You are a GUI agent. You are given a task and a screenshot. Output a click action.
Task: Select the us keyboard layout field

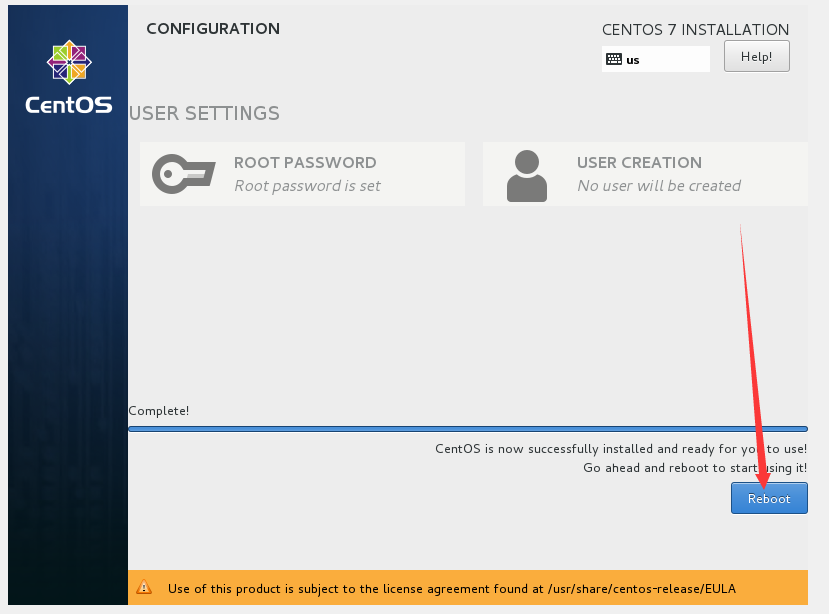pyautogui.click(x=656, y=59)
